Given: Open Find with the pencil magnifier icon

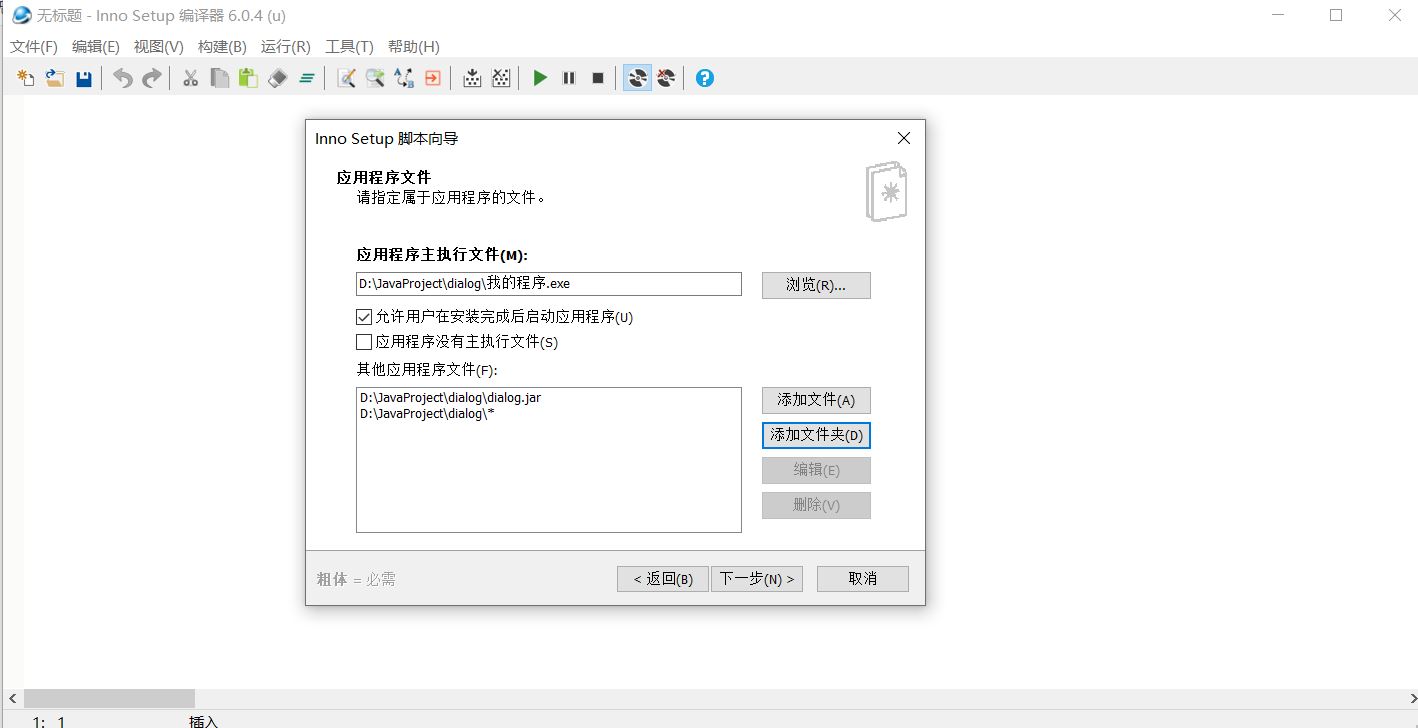Looking at the screenshot, I should click(346, 78).
